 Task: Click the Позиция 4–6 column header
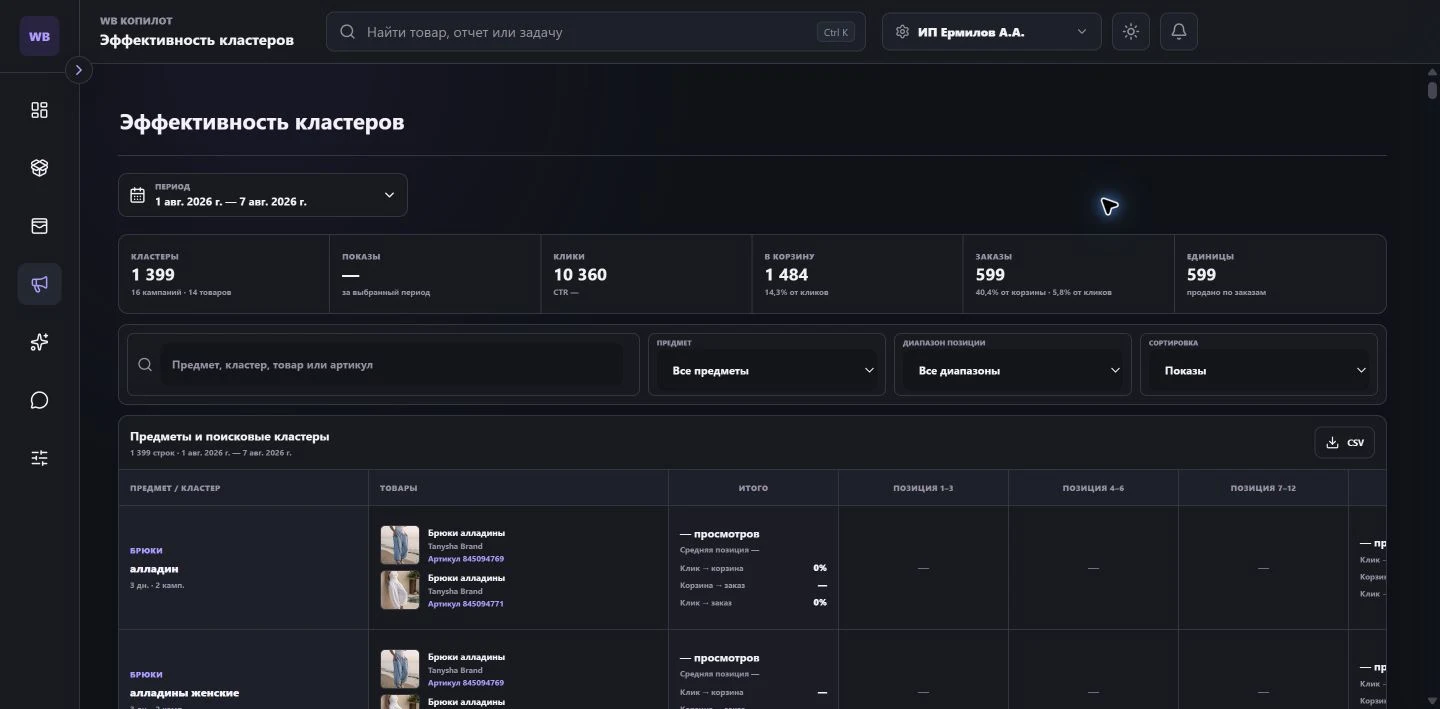[x=1093, y=488]
